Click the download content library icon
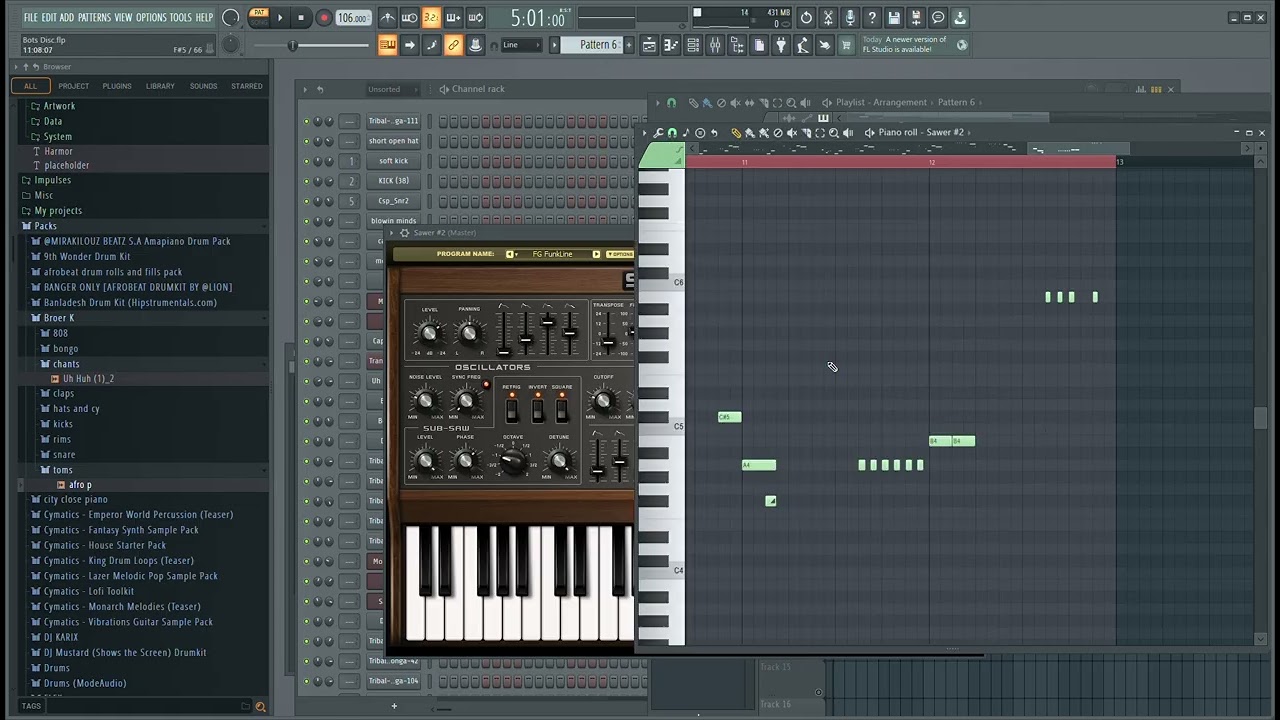 point(960,18)
